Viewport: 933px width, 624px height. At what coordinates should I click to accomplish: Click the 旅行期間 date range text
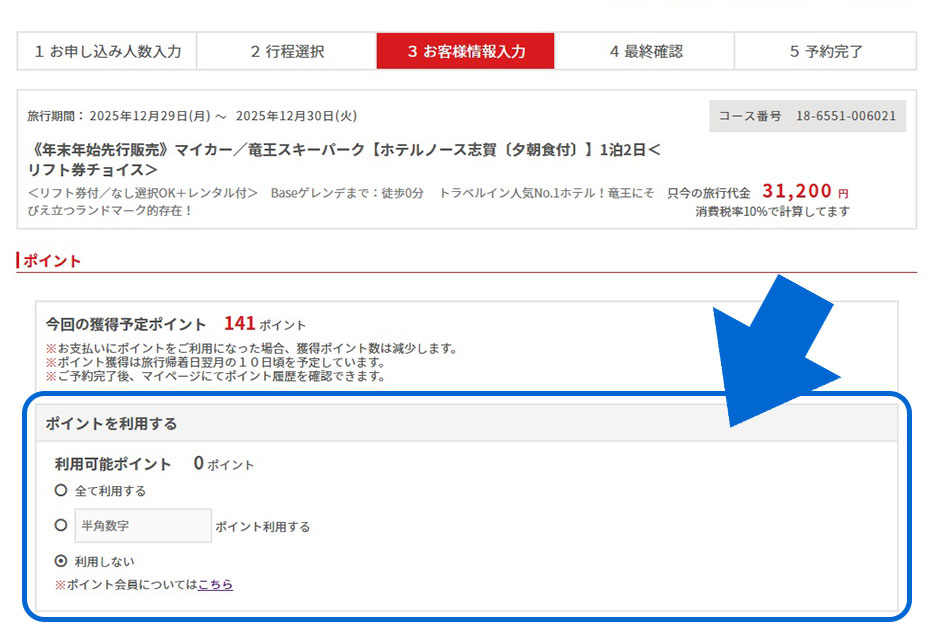click(192, 116)
